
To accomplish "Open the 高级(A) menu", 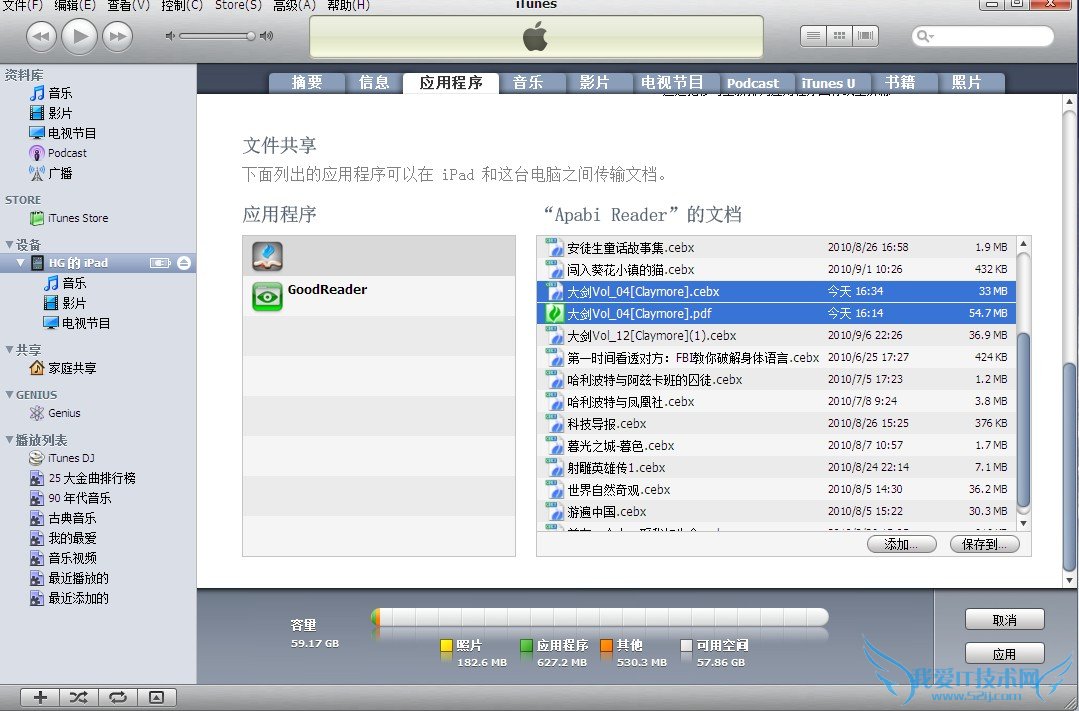I will 294,5.
